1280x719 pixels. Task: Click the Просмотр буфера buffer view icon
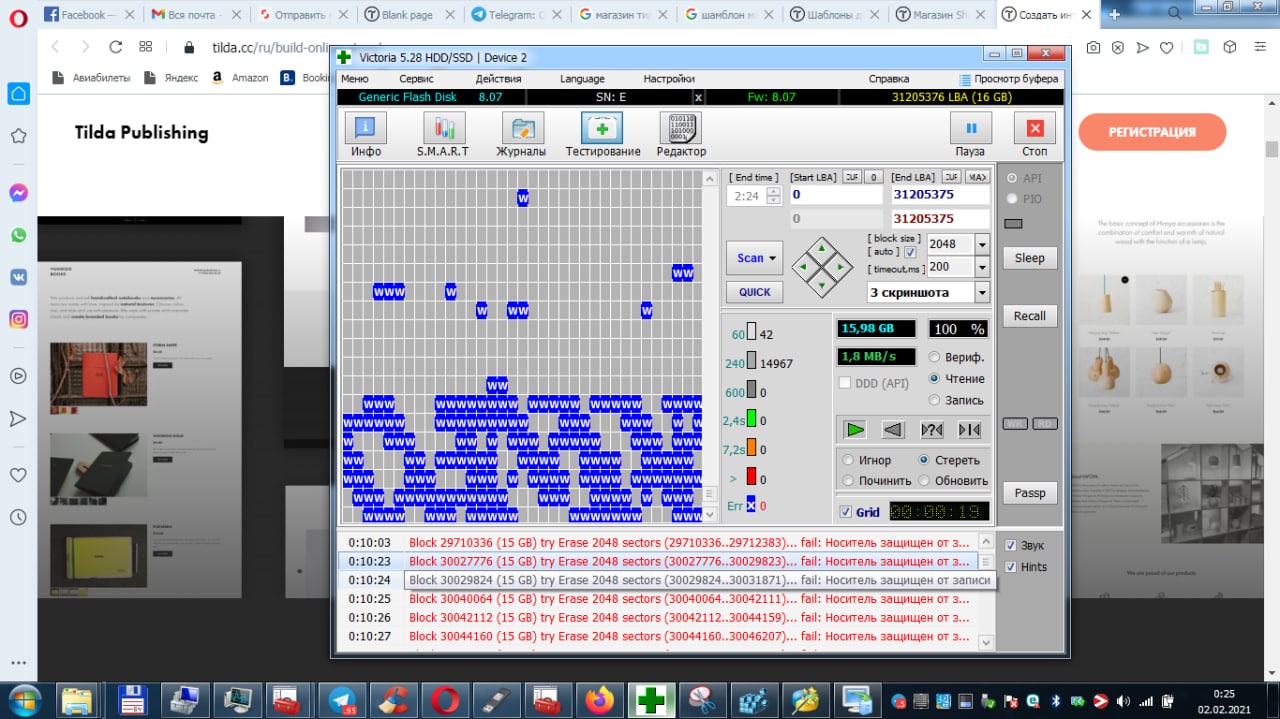tap(965, 79)
